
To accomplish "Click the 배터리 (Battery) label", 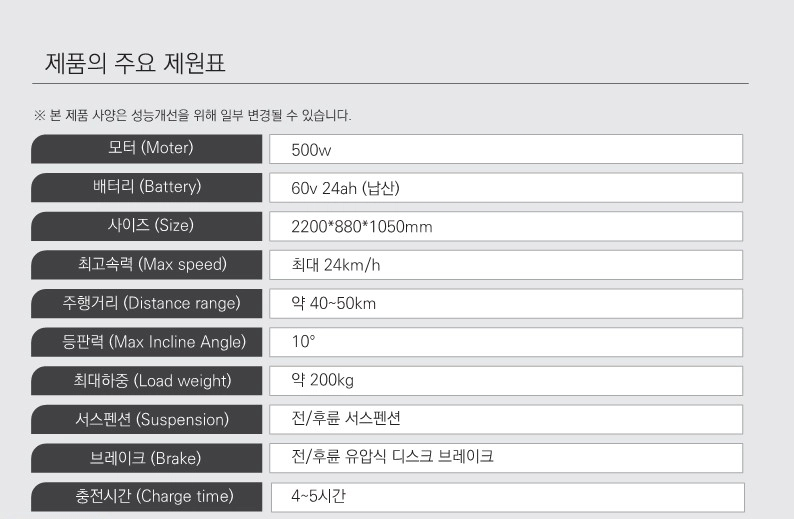I will point(146,187).
